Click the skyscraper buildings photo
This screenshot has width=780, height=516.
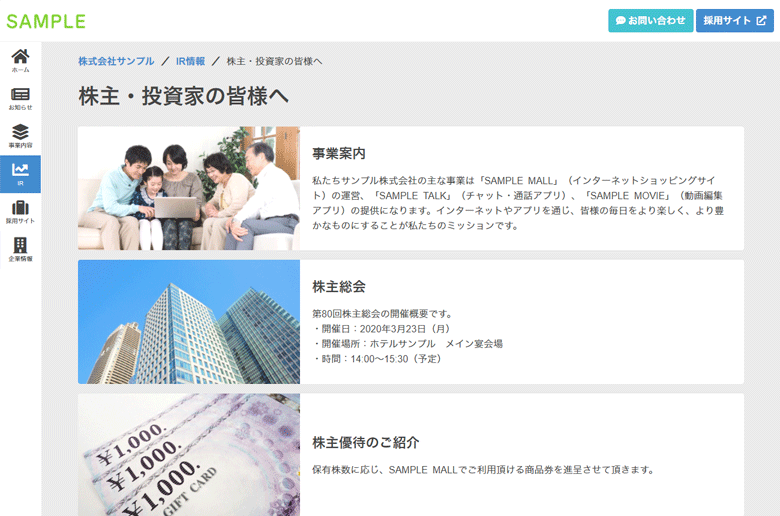pos(189,322)
